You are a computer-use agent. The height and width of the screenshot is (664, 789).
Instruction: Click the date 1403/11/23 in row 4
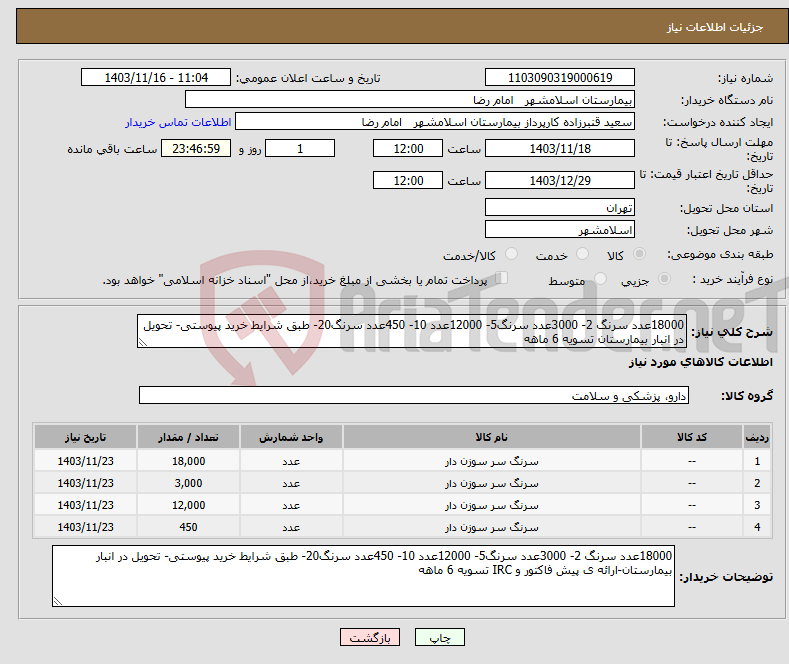[x=86, y=527]
